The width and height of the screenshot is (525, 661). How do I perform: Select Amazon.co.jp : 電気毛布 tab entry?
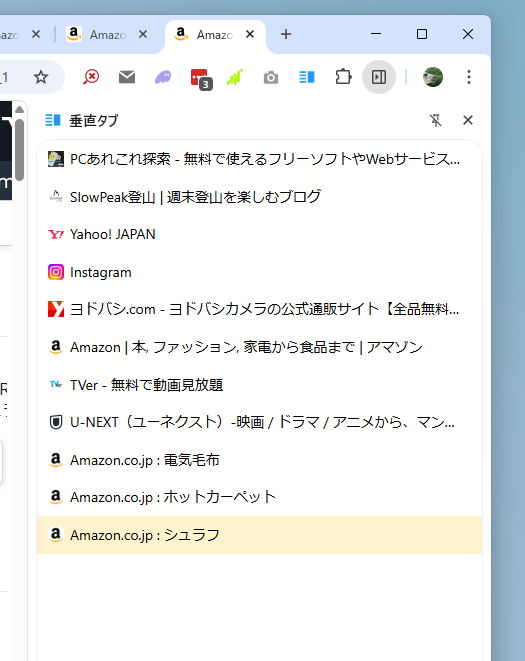coord(259,460)
